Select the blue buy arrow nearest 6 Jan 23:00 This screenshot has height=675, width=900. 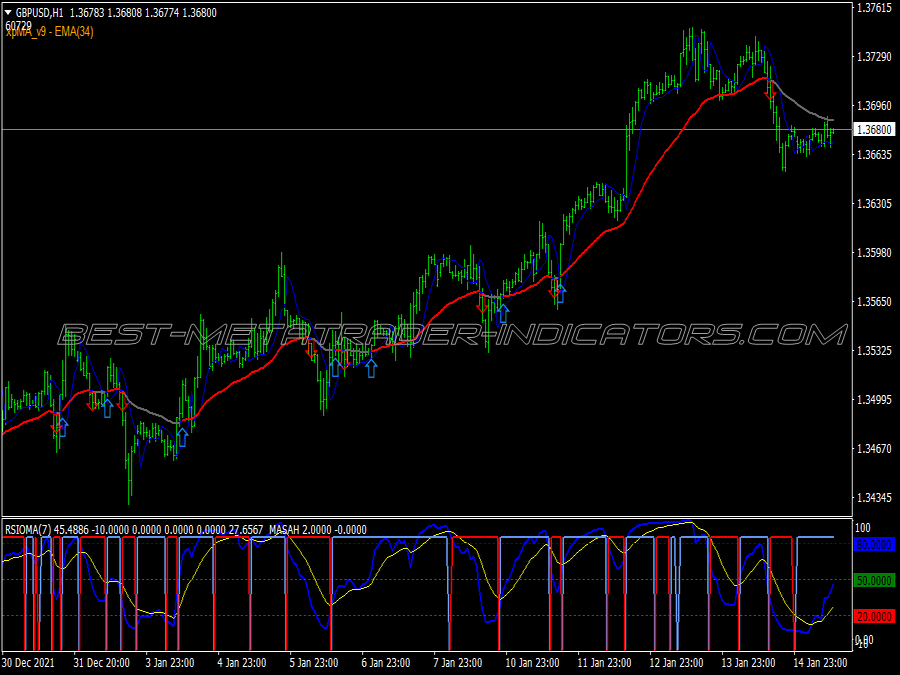click(371, 368)
